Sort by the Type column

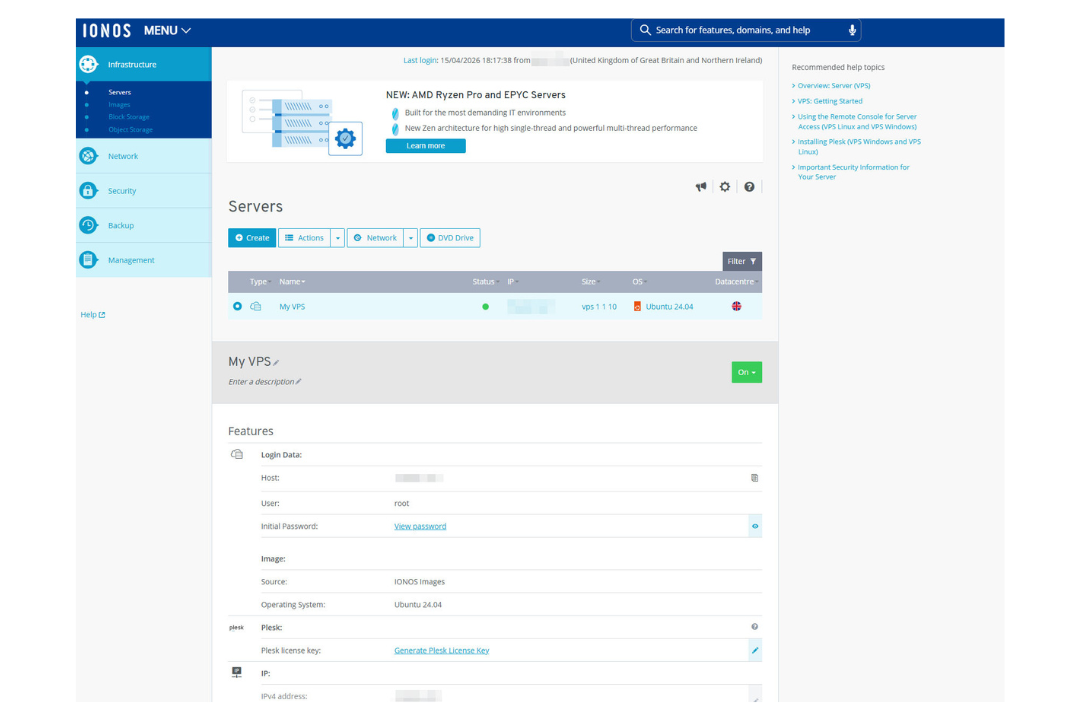tap(260, 282)
